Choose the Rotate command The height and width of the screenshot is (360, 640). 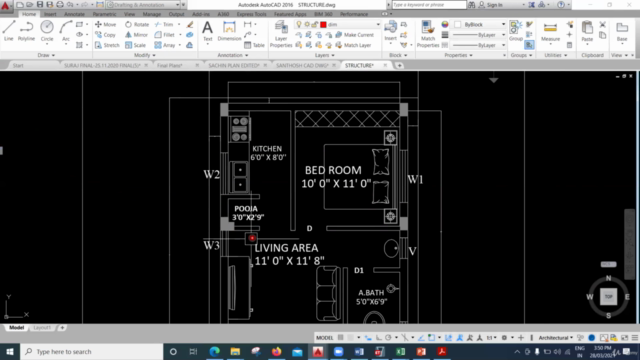[x=137, y=24]
